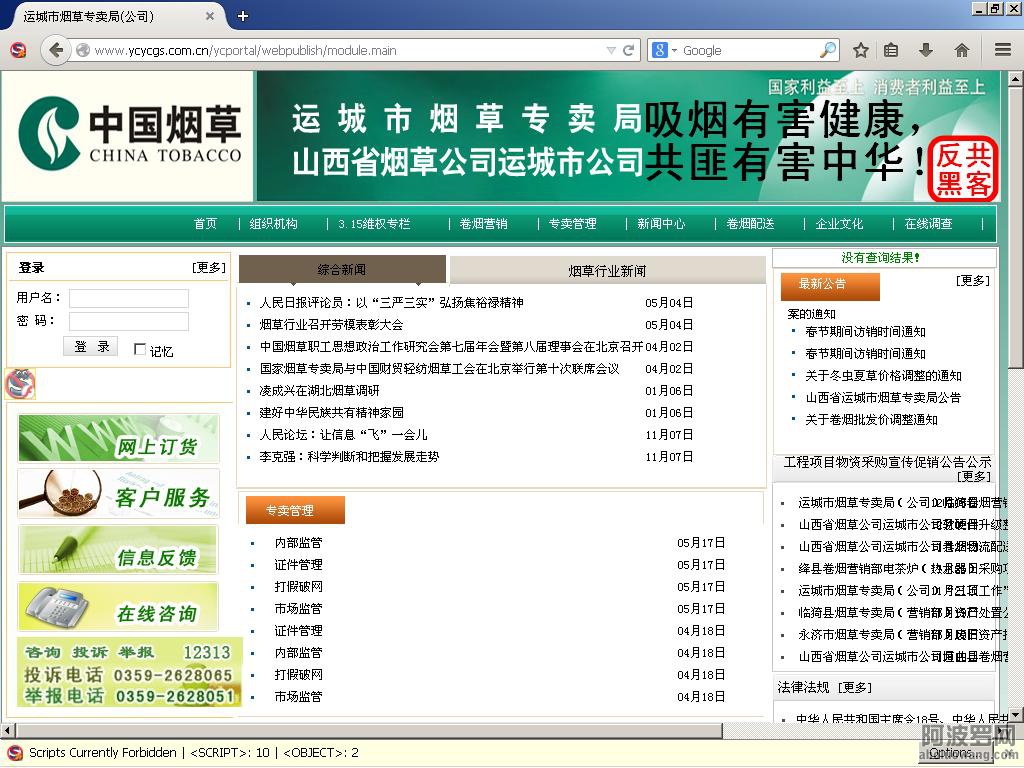This screenshot has height=768, width=1024.
Task: Open the 人民日报评论员 news article link
Action: pos(391,303)
